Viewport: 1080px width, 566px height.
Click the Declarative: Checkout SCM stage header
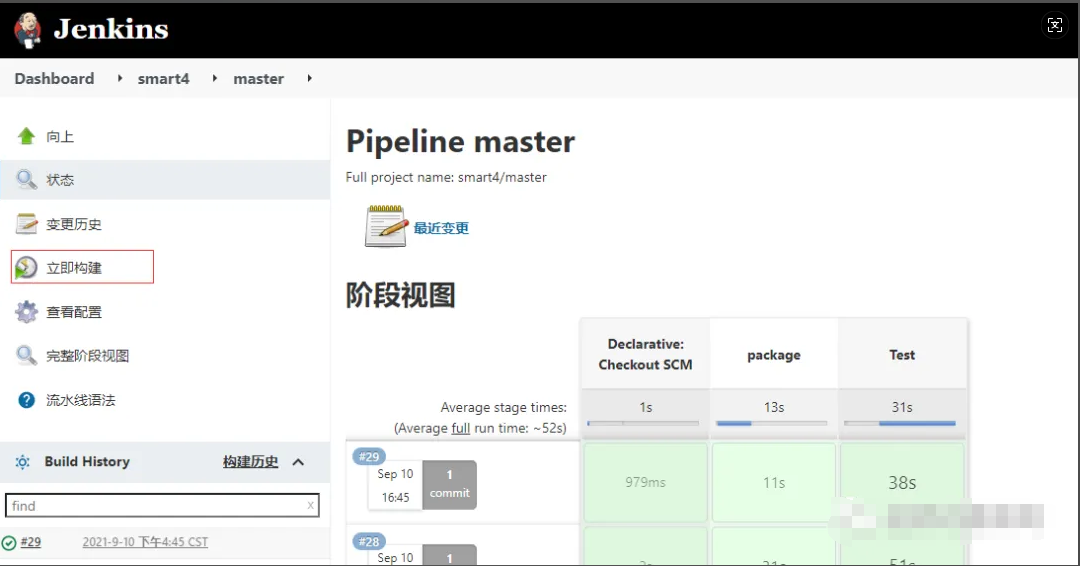tap(645, 354)
